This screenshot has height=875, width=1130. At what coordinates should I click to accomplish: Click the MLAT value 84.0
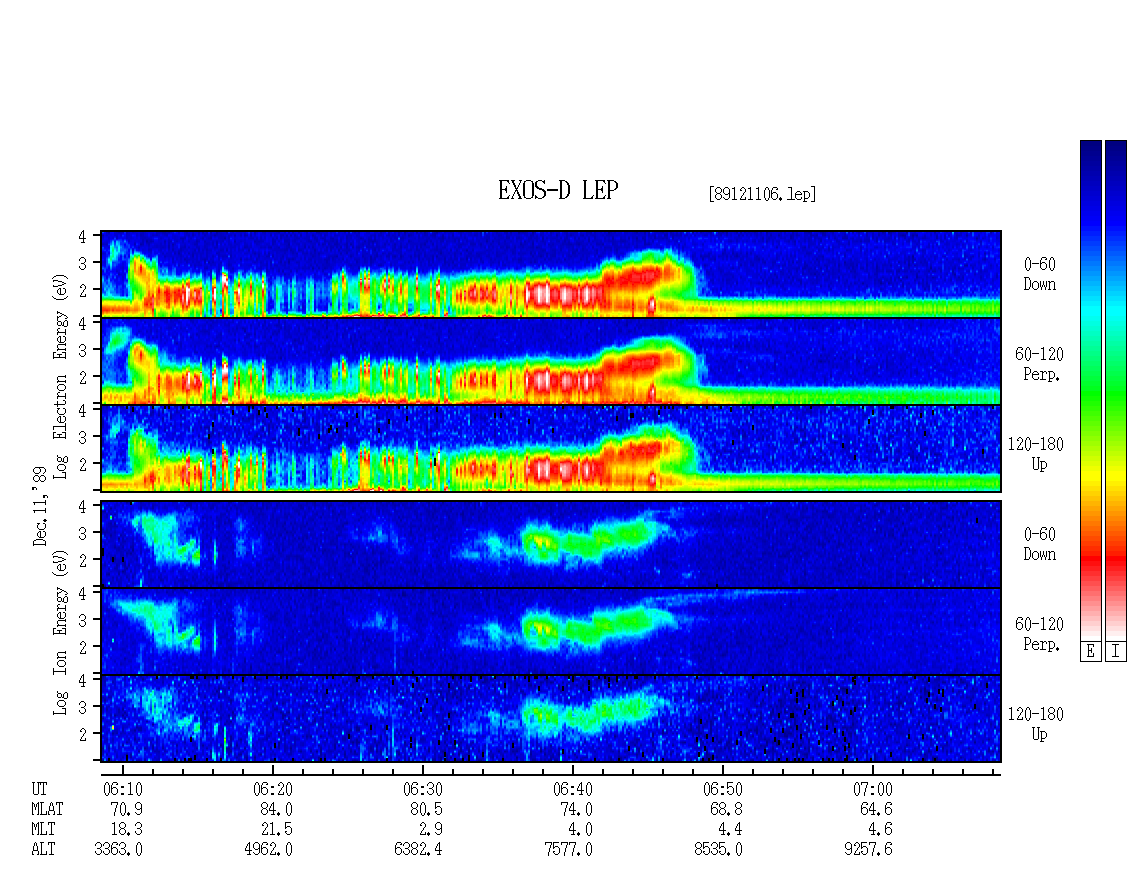[x=276, y=809]
